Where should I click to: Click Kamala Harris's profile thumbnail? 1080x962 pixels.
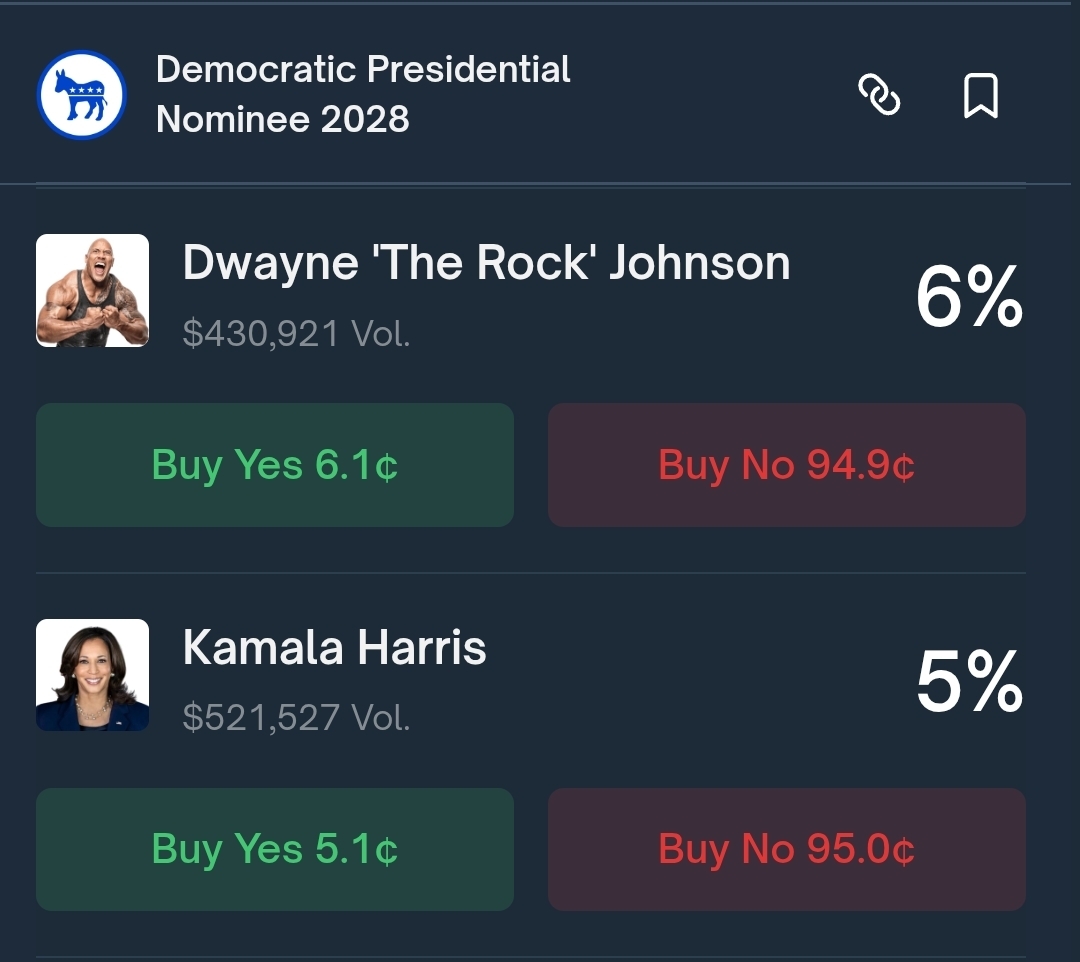(x=92, y=675)
